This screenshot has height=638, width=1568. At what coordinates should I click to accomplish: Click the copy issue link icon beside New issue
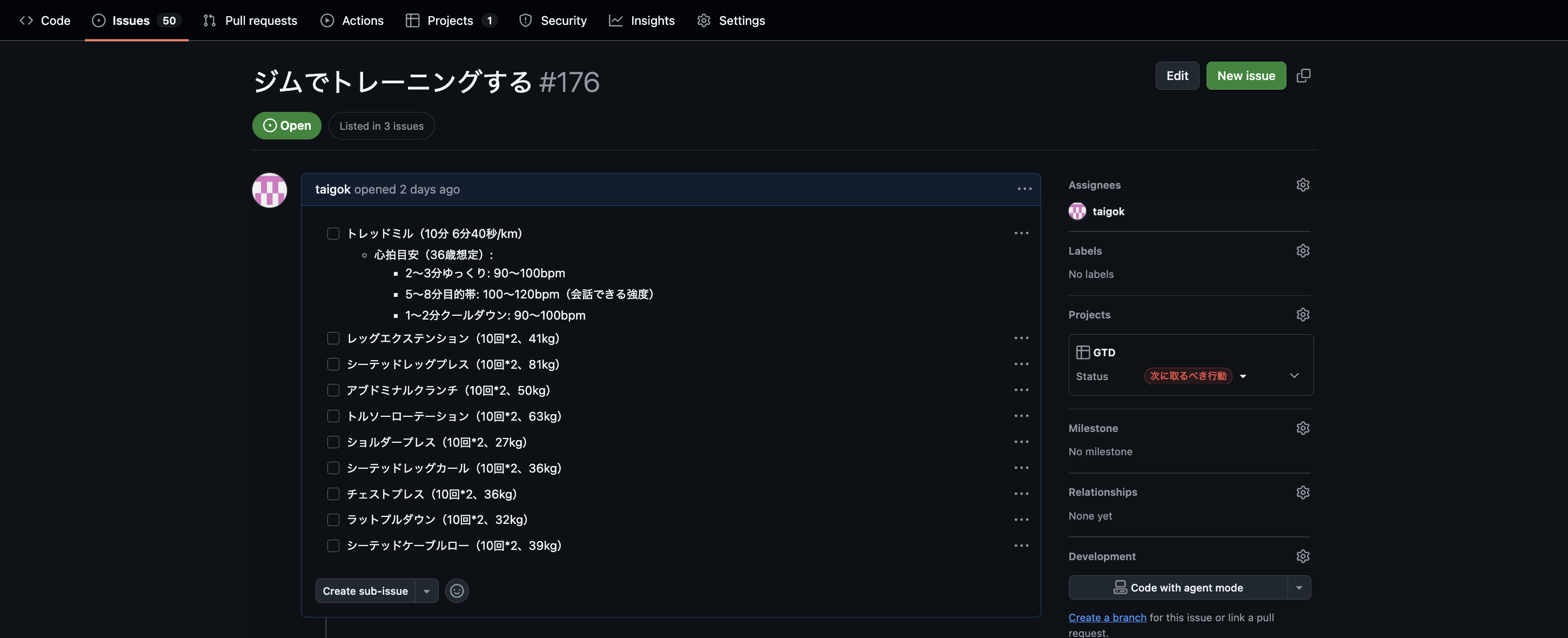coord(1304,75)
